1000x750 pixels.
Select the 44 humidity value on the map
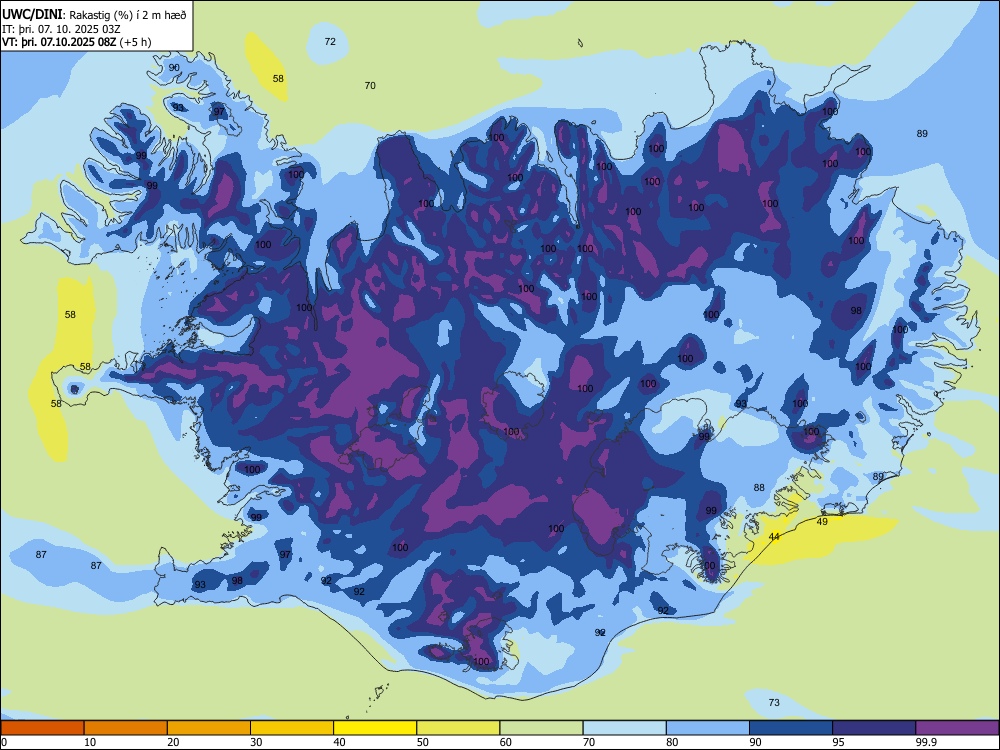point(774,536)
